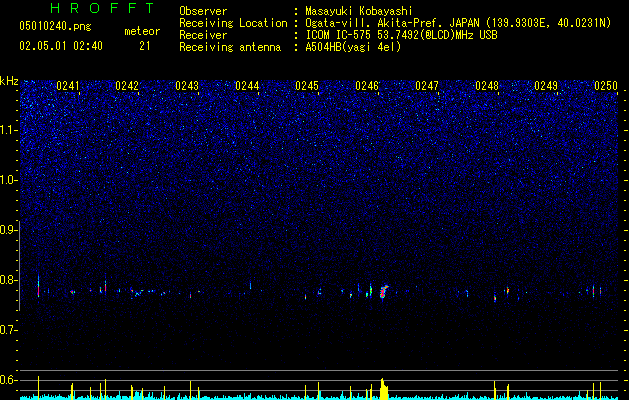Click the 0244 time marker

pos(247,86)
